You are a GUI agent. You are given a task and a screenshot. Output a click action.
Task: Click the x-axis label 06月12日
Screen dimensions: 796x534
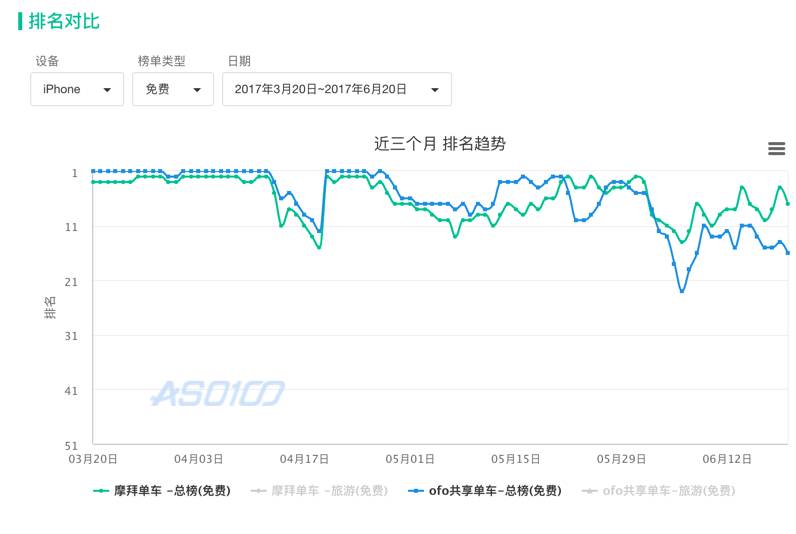click(x=727, y=459)
